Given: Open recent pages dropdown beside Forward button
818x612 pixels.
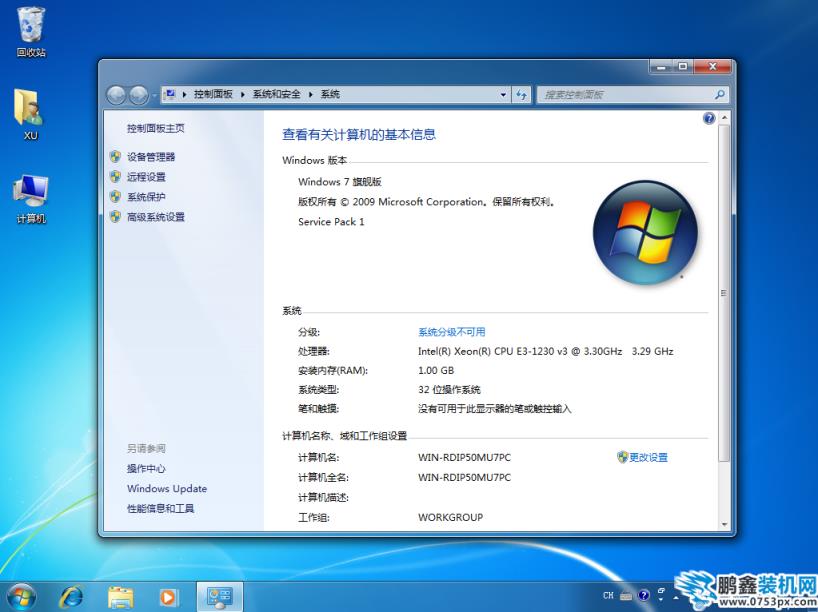Looking at the screenshot, I should point(154,95).
